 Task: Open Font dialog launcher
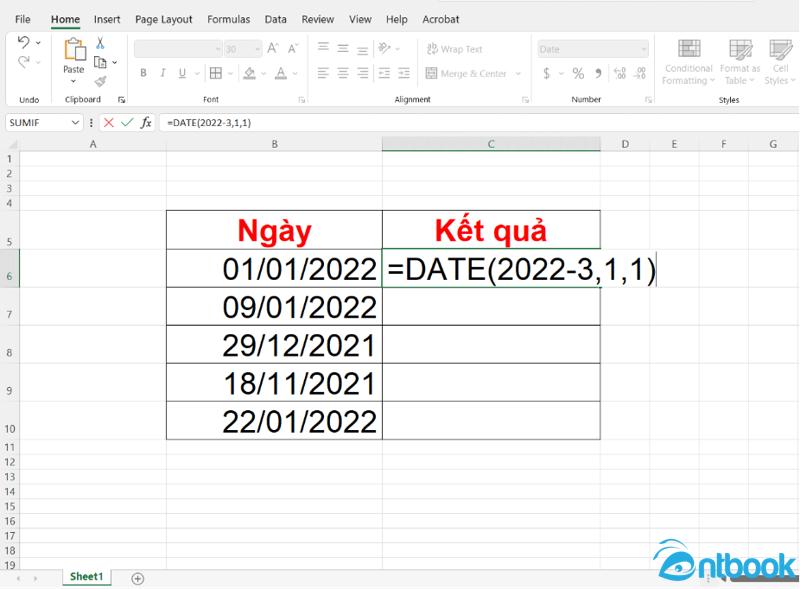pos(302,100)
